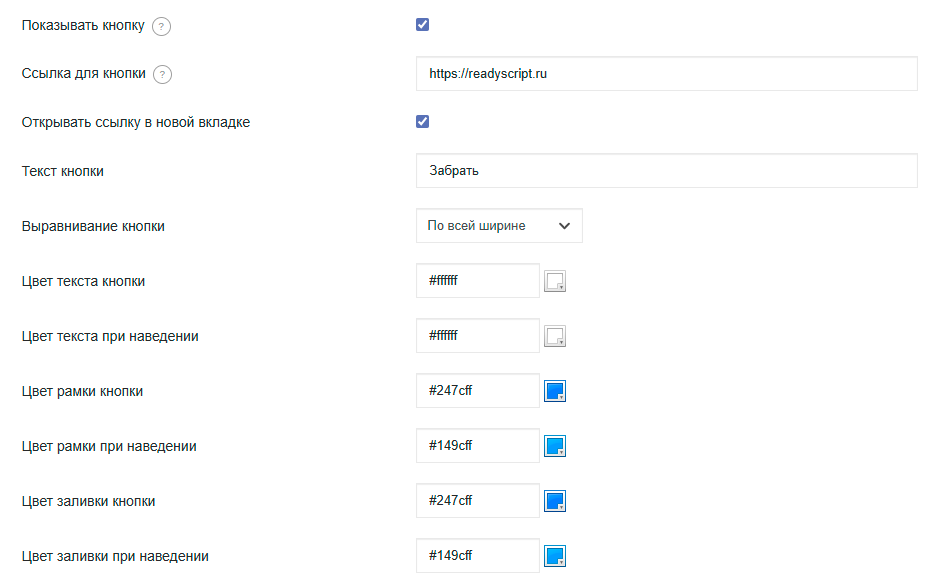Select the #247cff border color value
The image size is (950, 587).
pyautogui.click(x=477, y=391)
